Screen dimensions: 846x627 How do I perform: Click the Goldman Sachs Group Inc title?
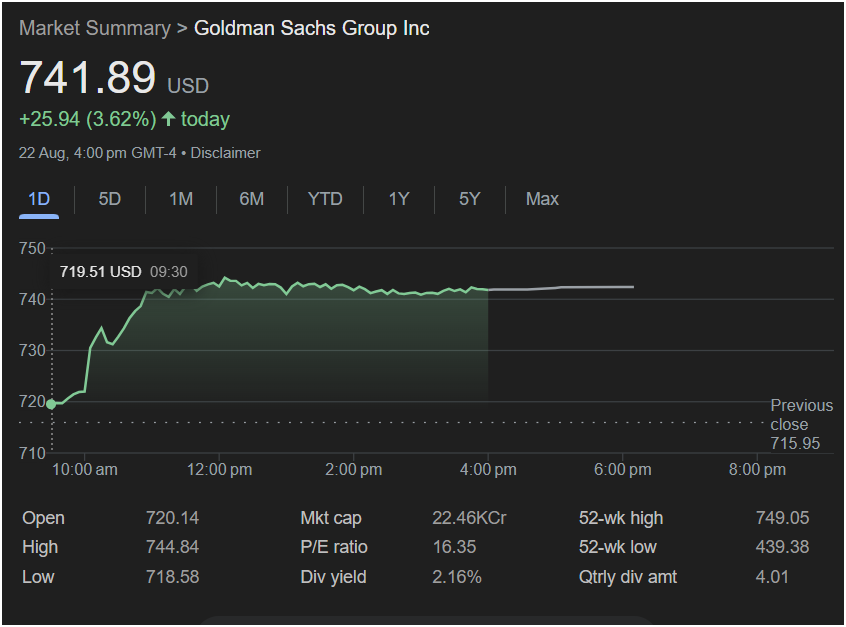coord(311,28)
